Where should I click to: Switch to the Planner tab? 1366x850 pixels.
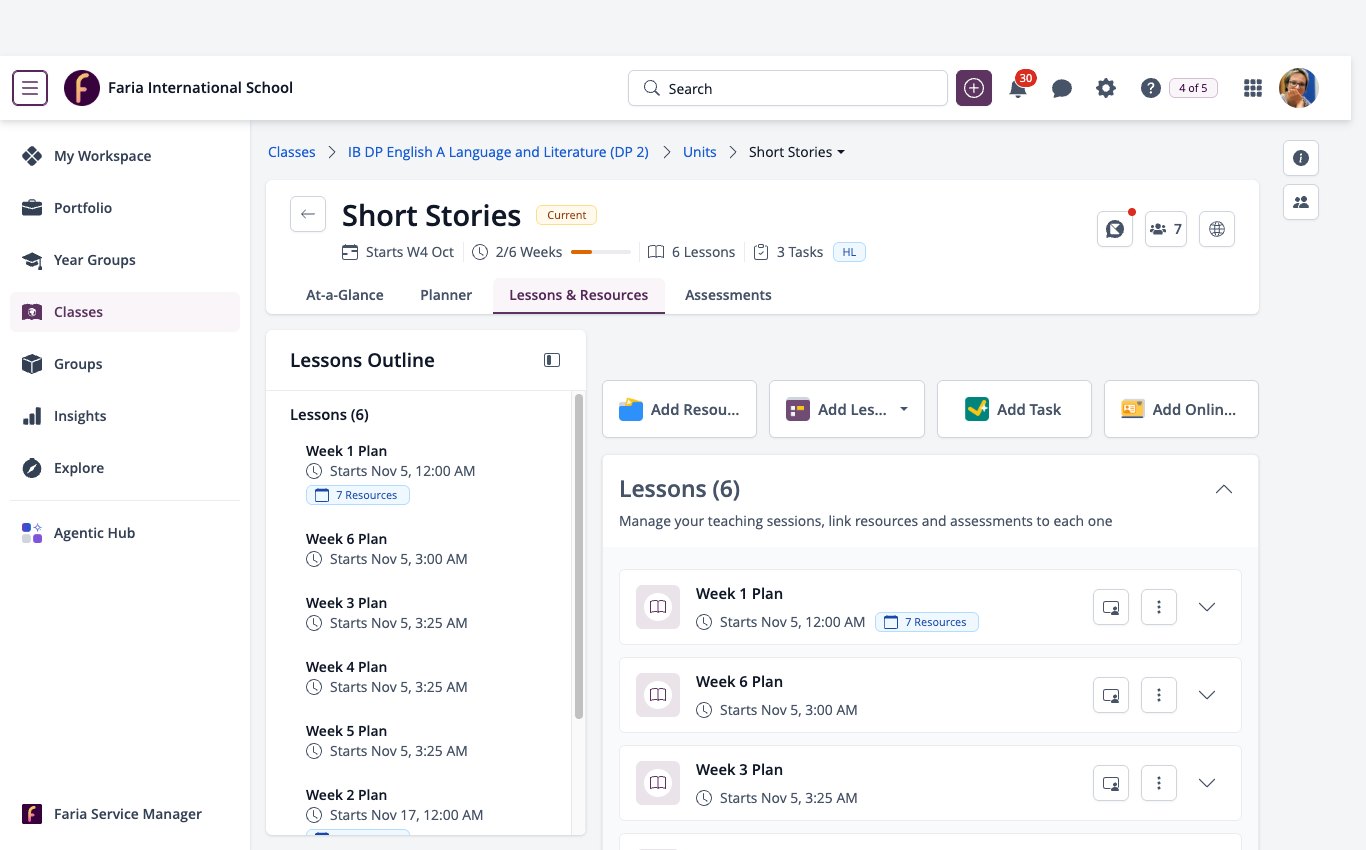click(446, 295)
